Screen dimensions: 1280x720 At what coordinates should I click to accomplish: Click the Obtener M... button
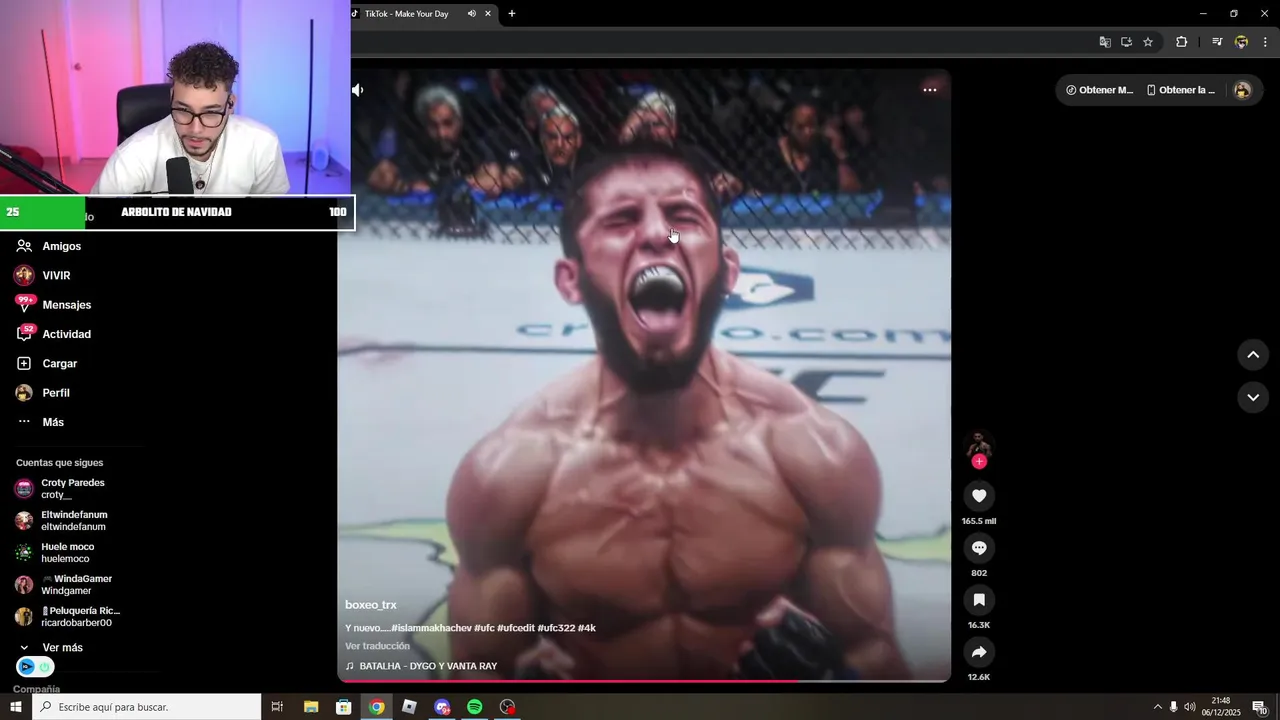click(1099, 90)
